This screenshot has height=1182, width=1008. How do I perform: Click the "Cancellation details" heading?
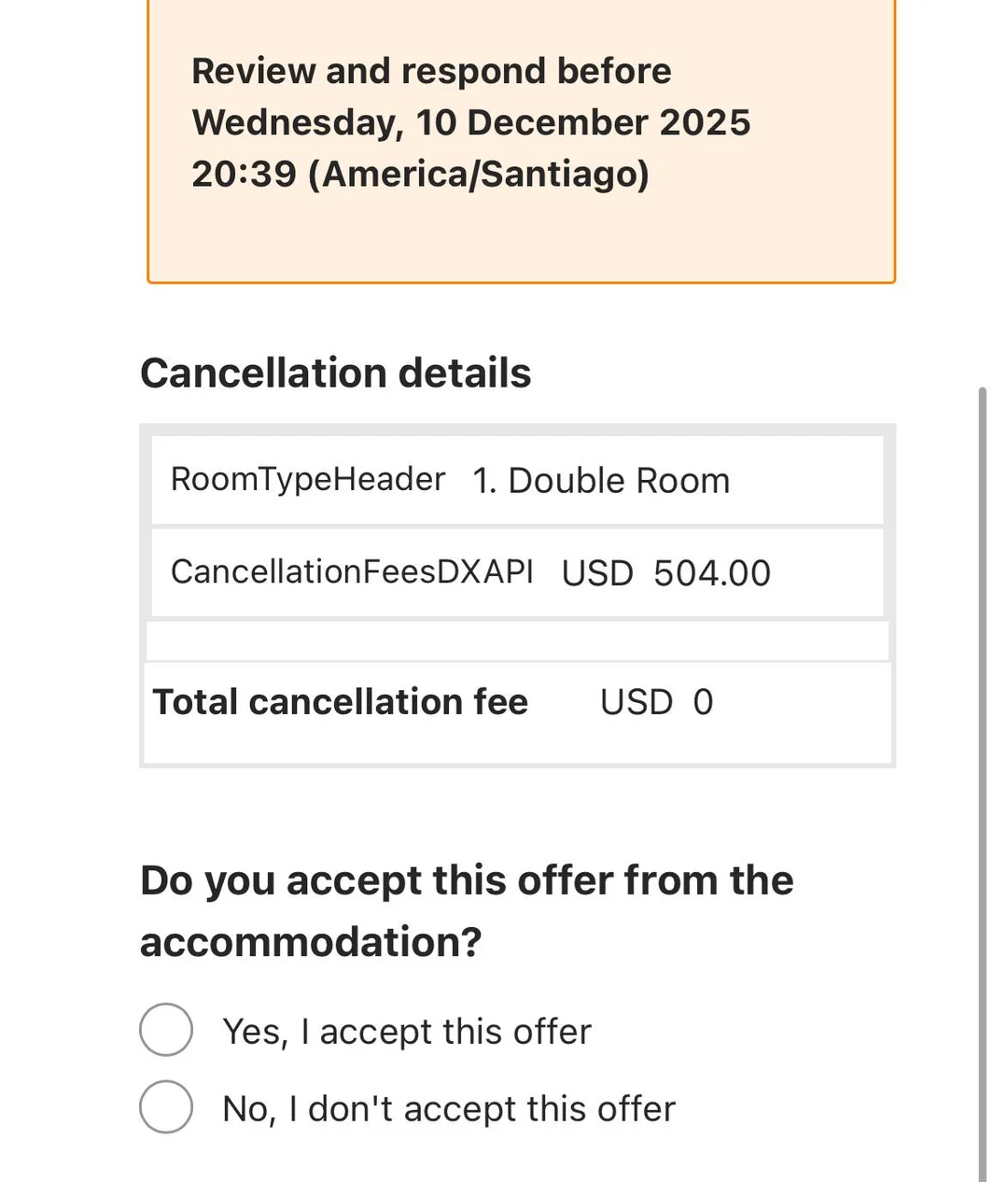[336, 373]
